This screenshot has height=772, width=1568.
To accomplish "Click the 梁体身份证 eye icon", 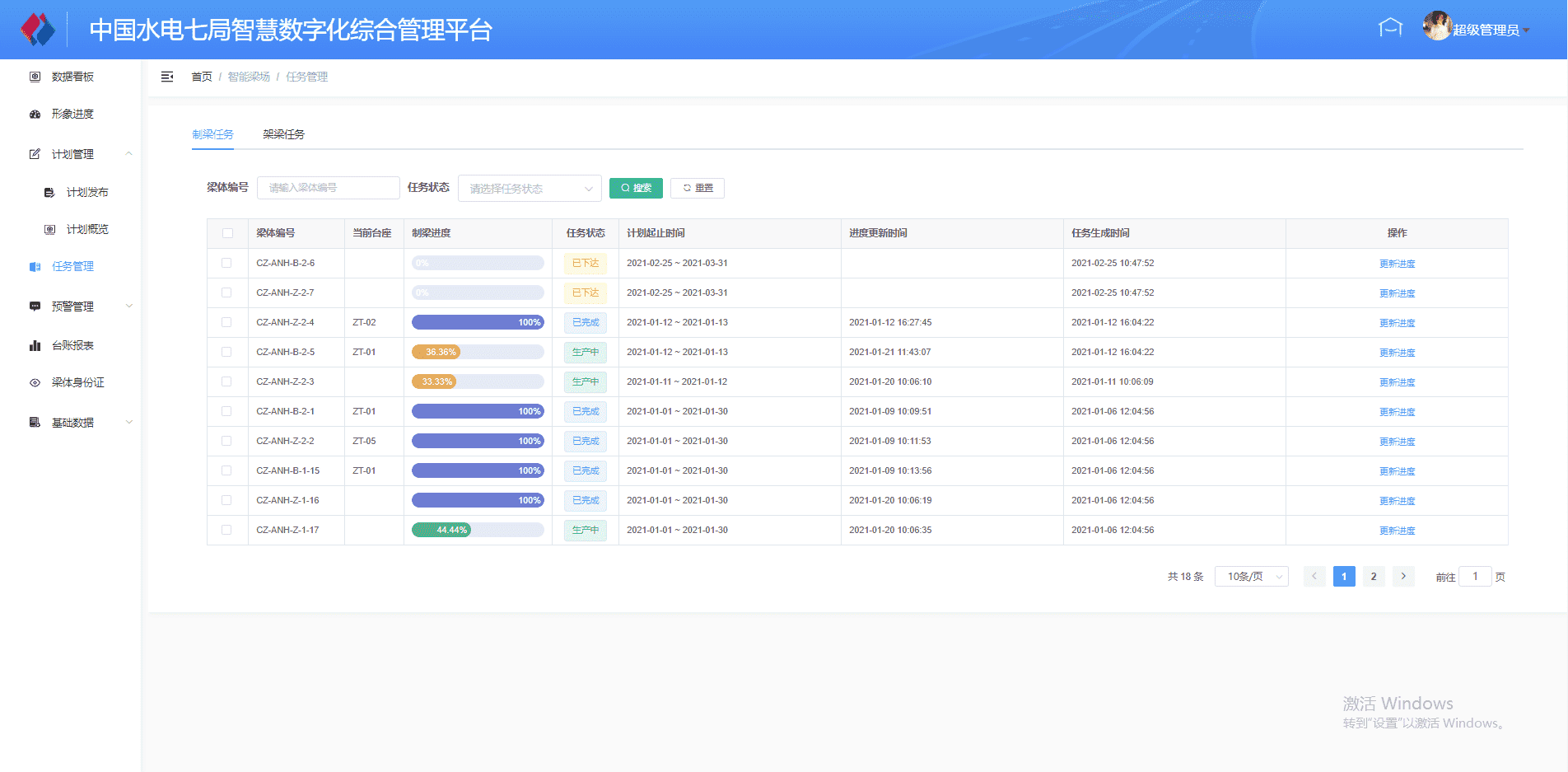I will click(x=35, y=382).
